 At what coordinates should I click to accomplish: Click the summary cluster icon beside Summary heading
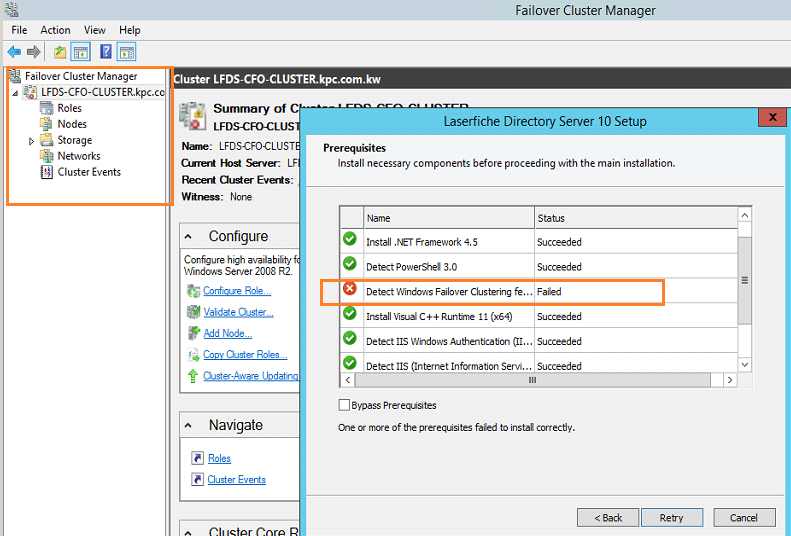[193, 115]
